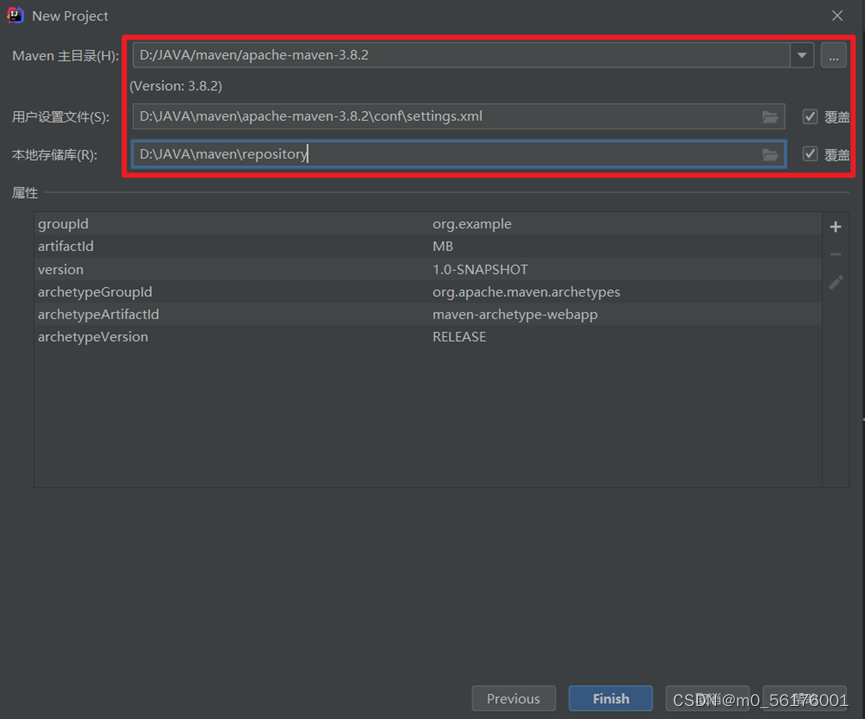Click the user settings file path field
The image size is (865, 719).
(400, 117)
